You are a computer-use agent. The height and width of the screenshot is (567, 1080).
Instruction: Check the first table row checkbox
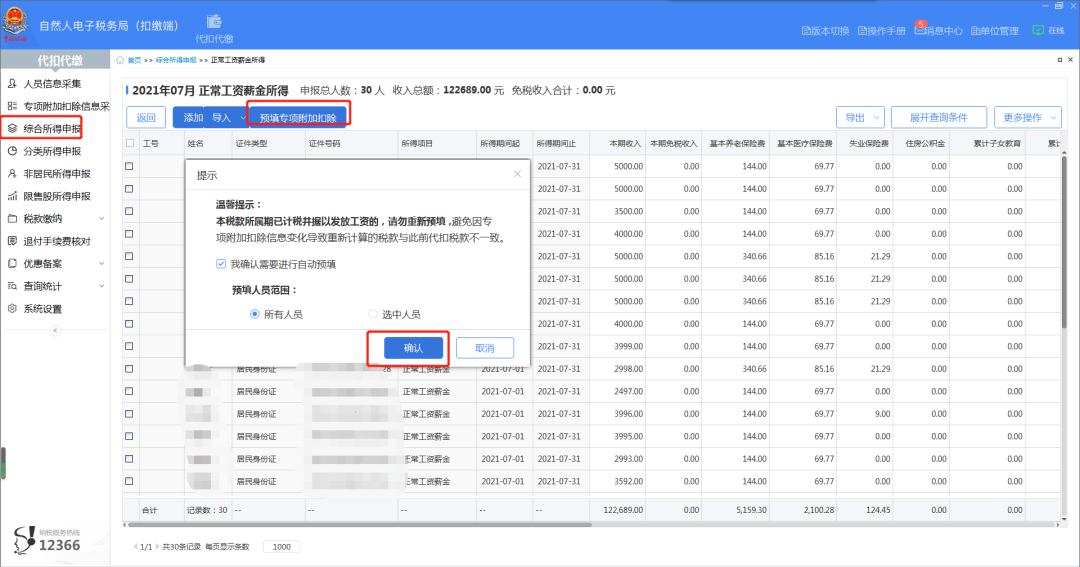[x=129, y=166]
